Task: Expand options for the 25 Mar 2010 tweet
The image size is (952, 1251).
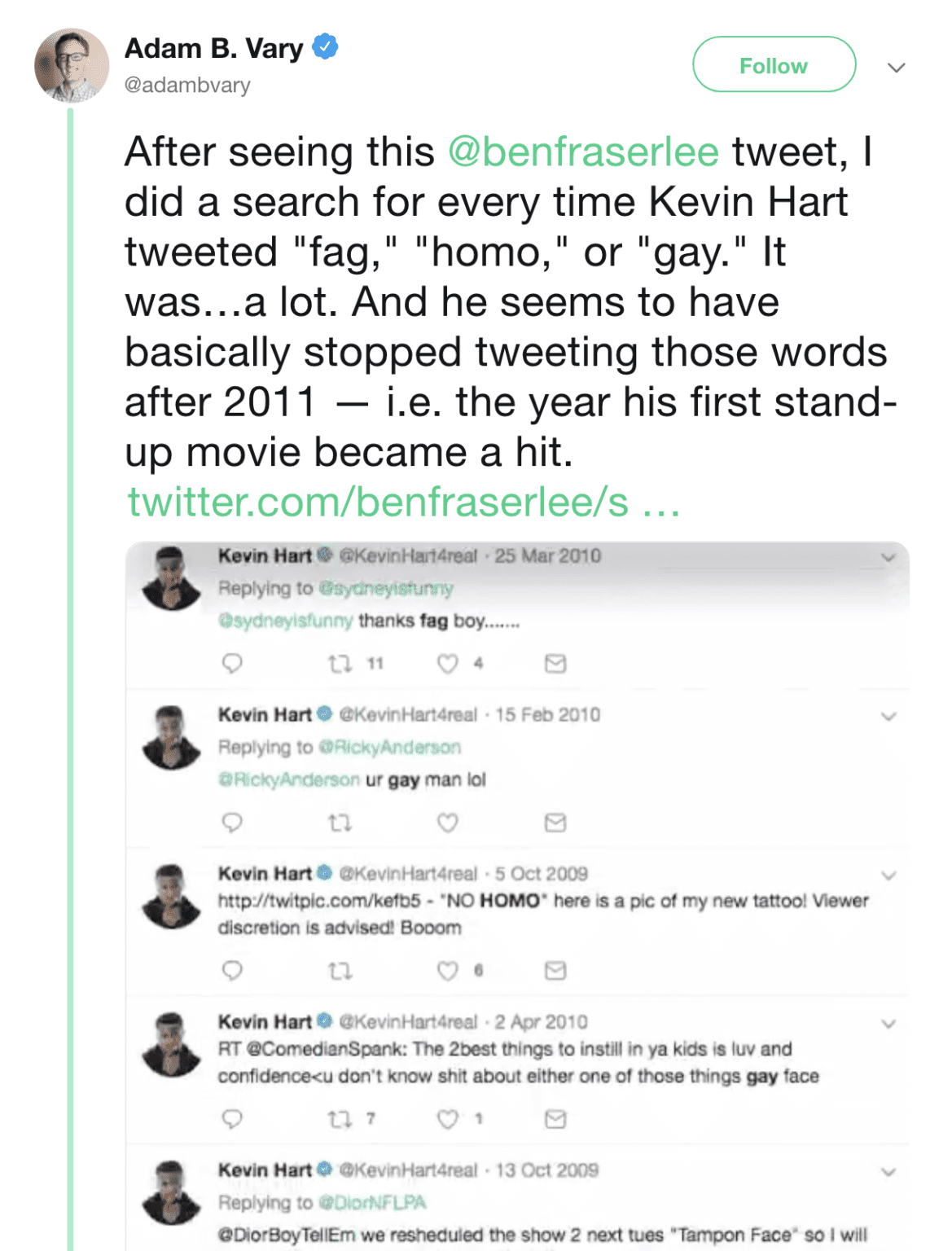Action: click(x=888, y=558)
